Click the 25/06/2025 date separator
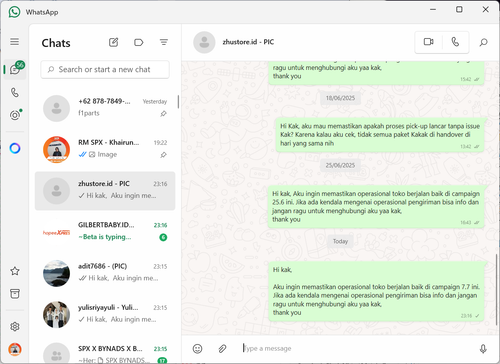The height and width of the screenshot is (364, 500). 340,165
